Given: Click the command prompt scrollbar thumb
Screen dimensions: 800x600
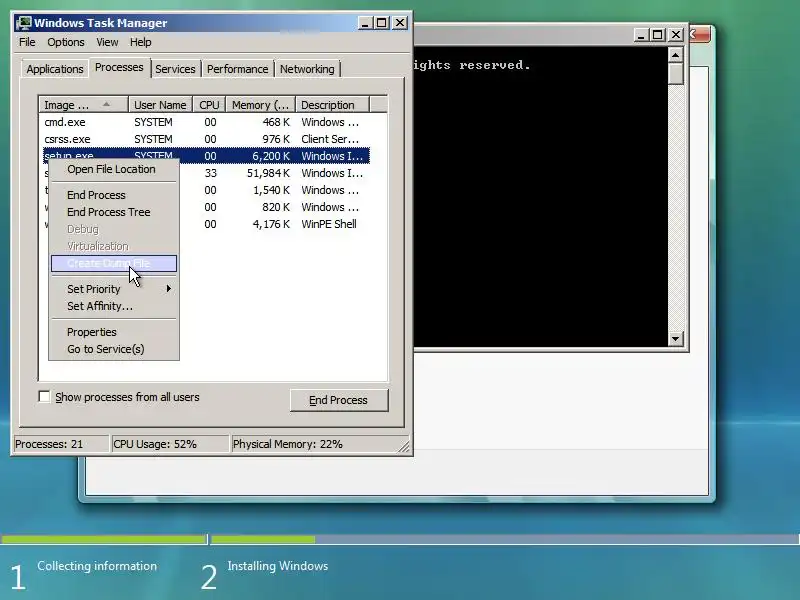Looking at the screenshot, I should tap(676, 74).
